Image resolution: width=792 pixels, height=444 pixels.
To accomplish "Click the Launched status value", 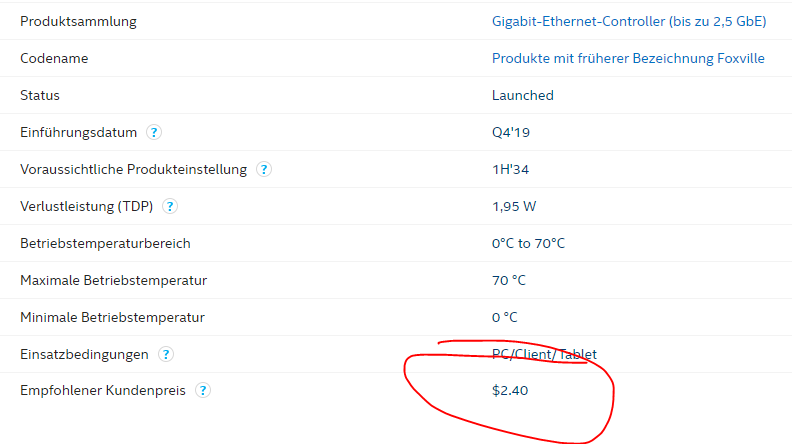I will click(x=523, y=95).
